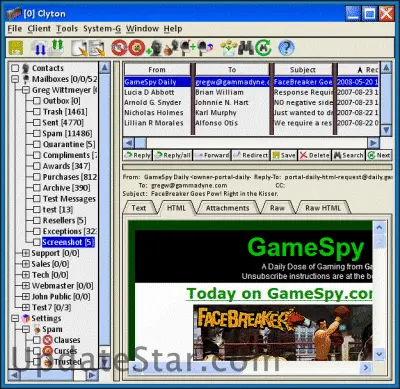Check the box next to Contacts
The height and width of the screenshot is (389, 400).
15,68
